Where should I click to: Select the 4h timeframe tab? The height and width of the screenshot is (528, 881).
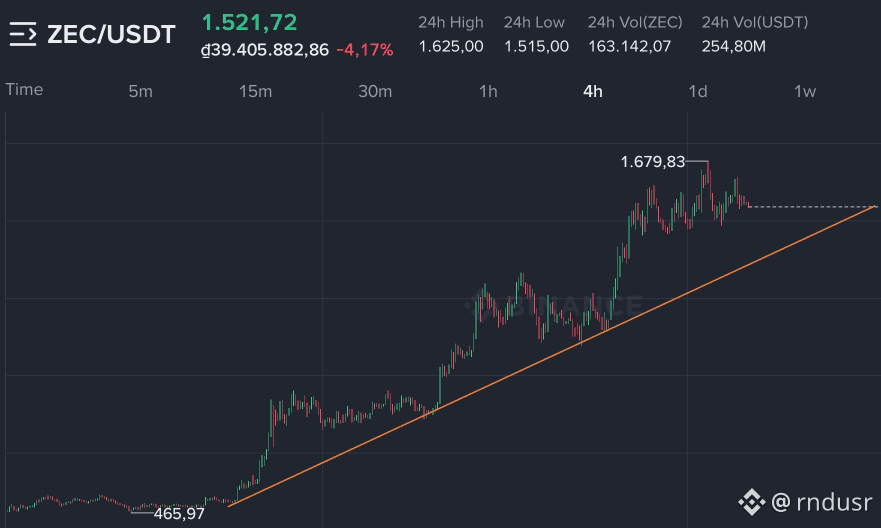[593, 91]
